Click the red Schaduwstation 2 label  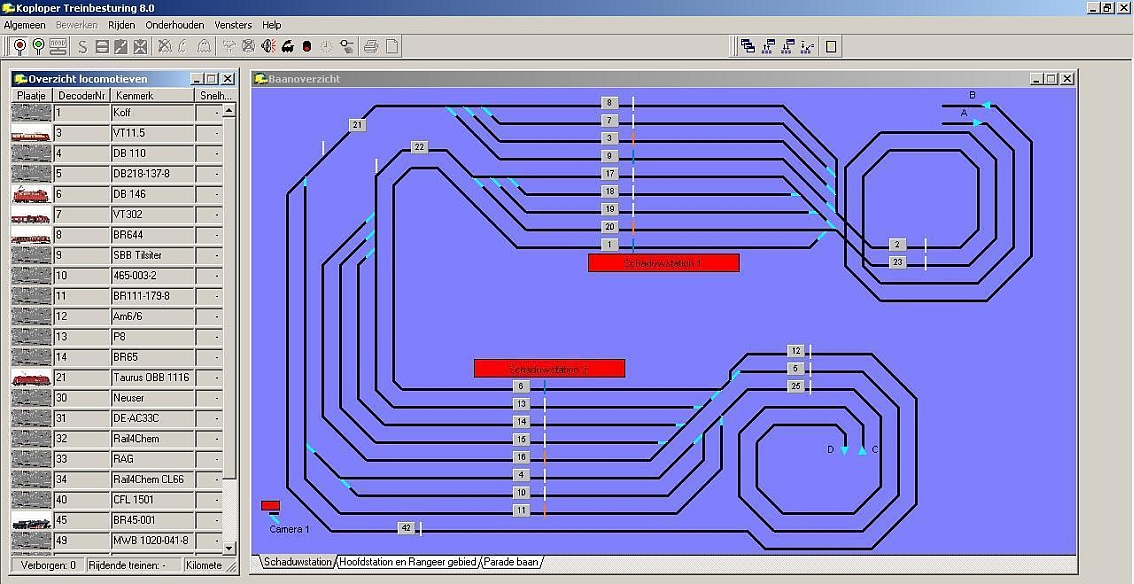(x=550, y=369)
